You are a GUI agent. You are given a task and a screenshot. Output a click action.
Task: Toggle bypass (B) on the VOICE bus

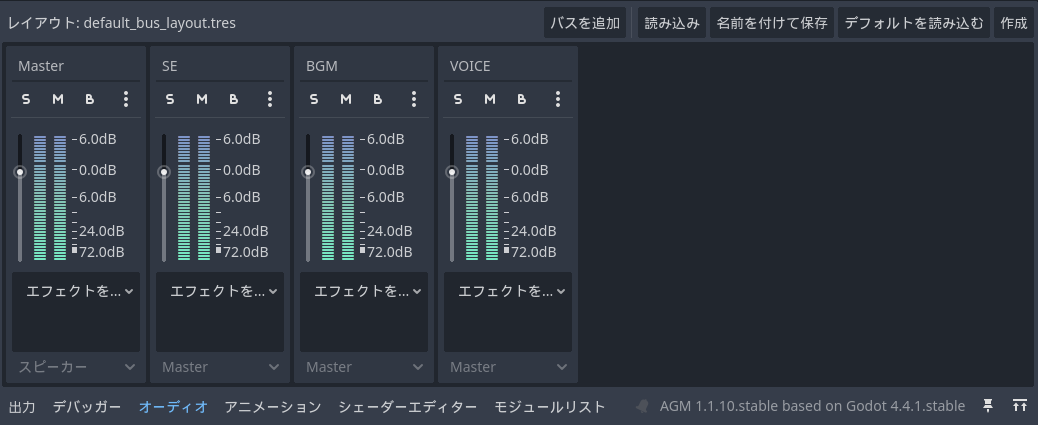point(522,99)
